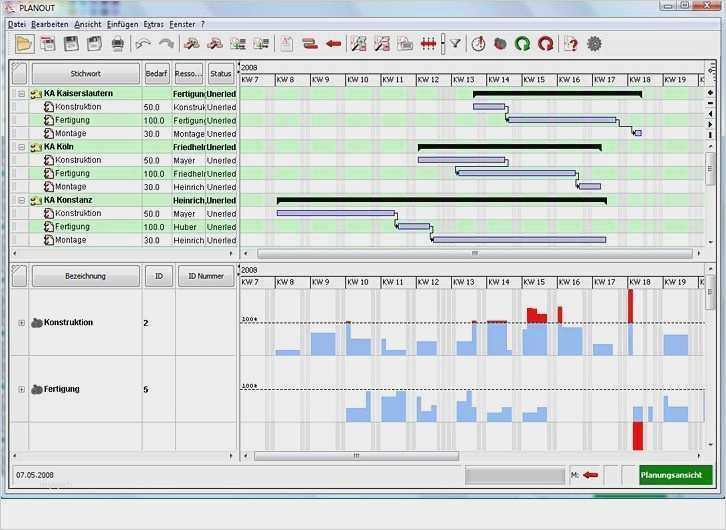This screenshot has height=530, width=726.
Task: Click the red left arrow toolbar icon
Action: click(333, 44)
